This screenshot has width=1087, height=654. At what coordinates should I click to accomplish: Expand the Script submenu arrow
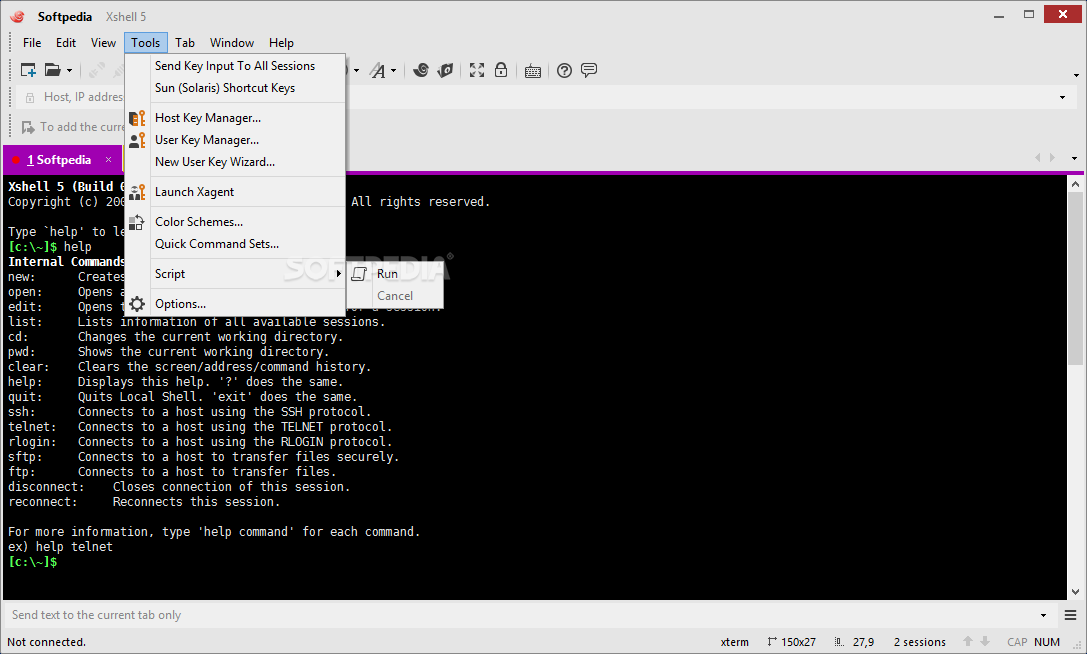point(338,274)
